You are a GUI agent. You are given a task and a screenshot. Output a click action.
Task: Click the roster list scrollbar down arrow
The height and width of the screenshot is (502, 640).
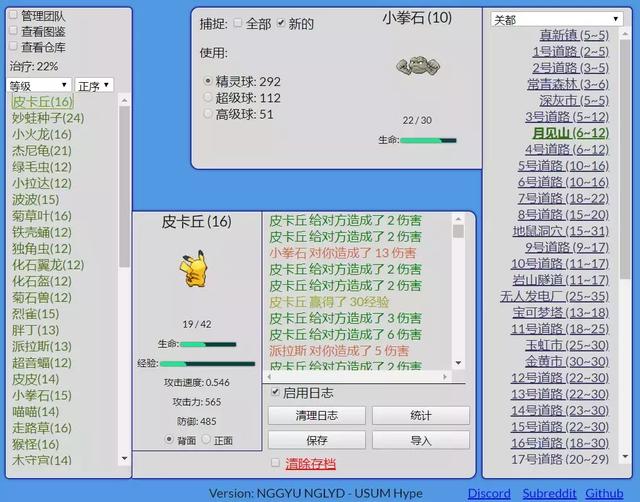point(124,459)
